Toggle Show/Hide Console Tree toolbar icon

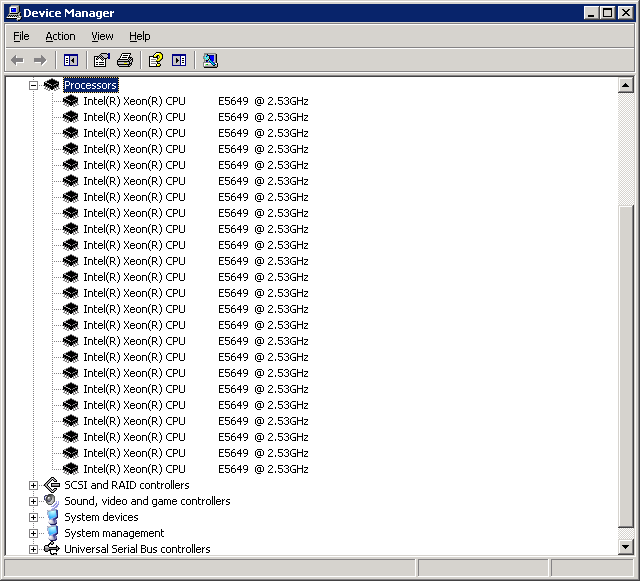71,60
